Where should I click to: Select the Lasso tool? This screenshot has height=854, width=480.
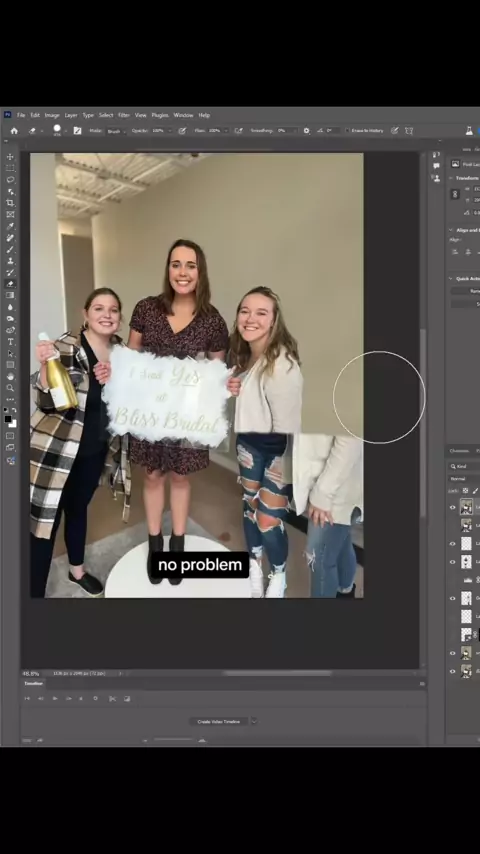10,180
